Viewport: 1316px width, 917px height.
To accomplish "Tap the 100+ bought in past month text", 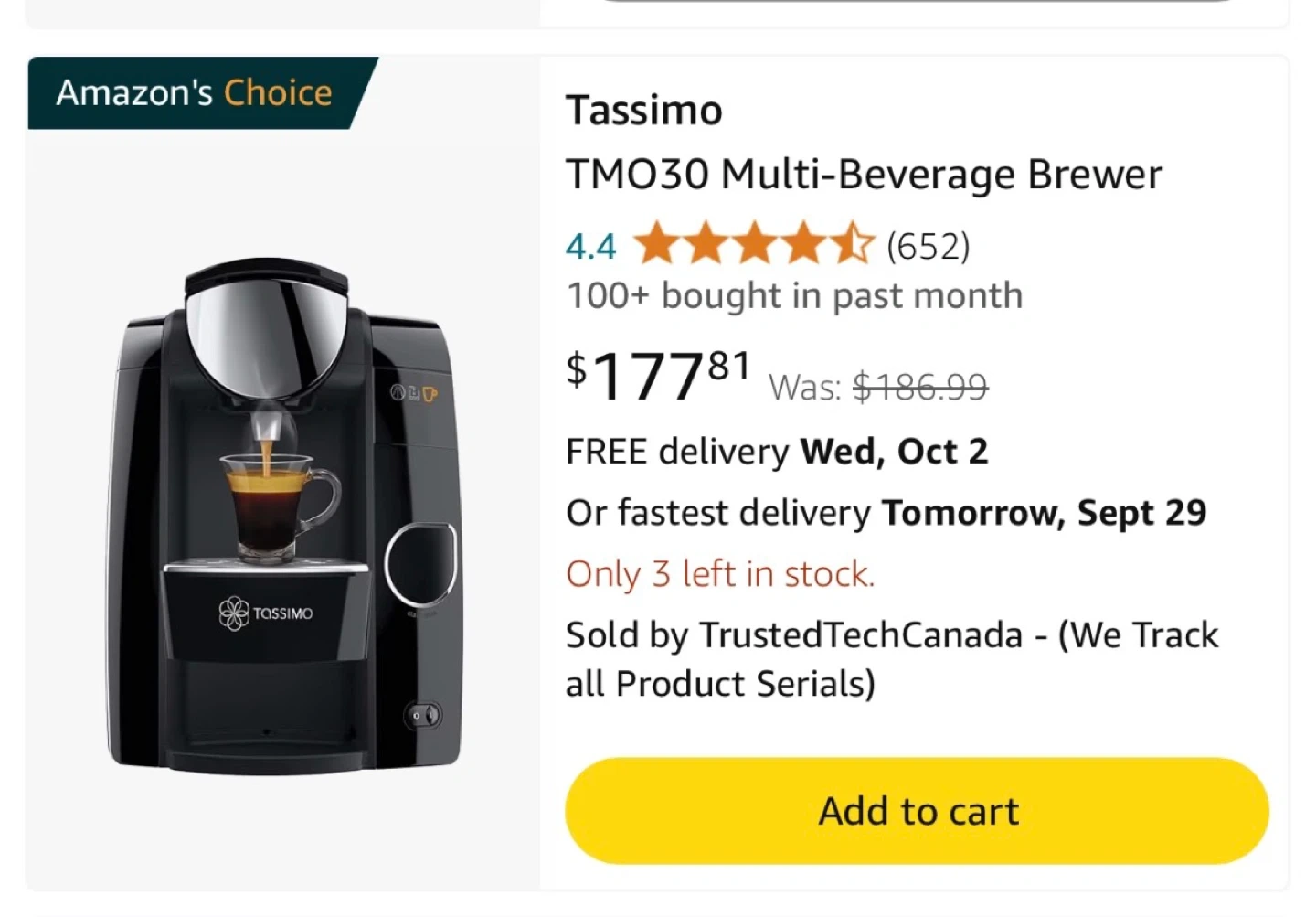I will tap(794, 296).
